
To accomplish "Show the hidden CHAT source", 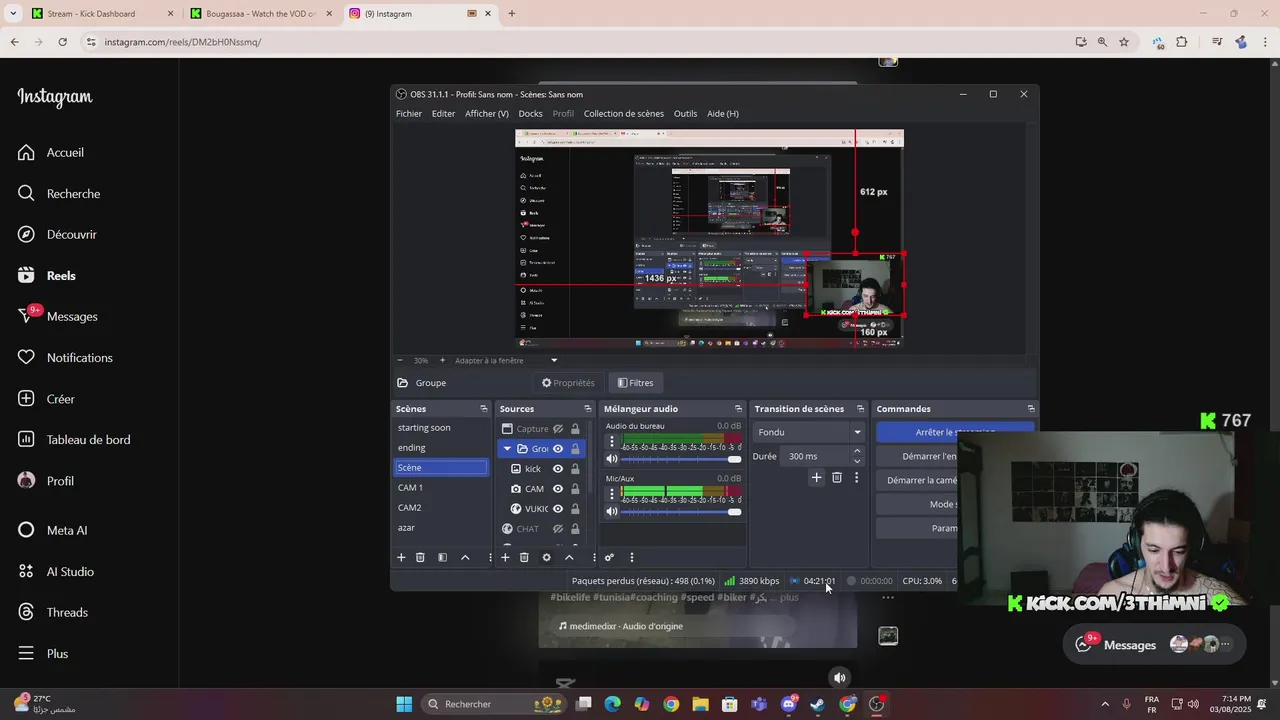I will coord(558,529).
